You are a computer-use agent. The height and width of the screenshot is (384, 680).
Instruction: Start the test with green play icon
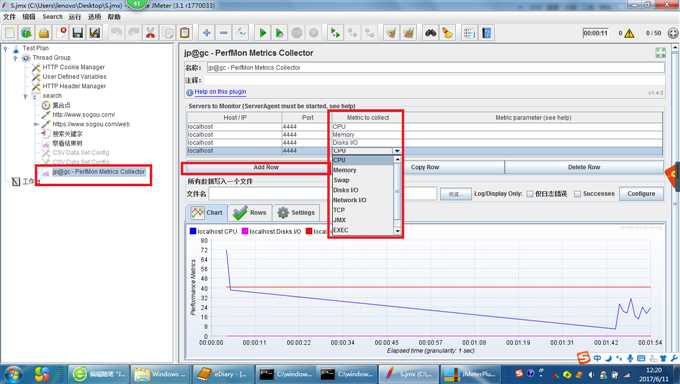coord(262,33)
